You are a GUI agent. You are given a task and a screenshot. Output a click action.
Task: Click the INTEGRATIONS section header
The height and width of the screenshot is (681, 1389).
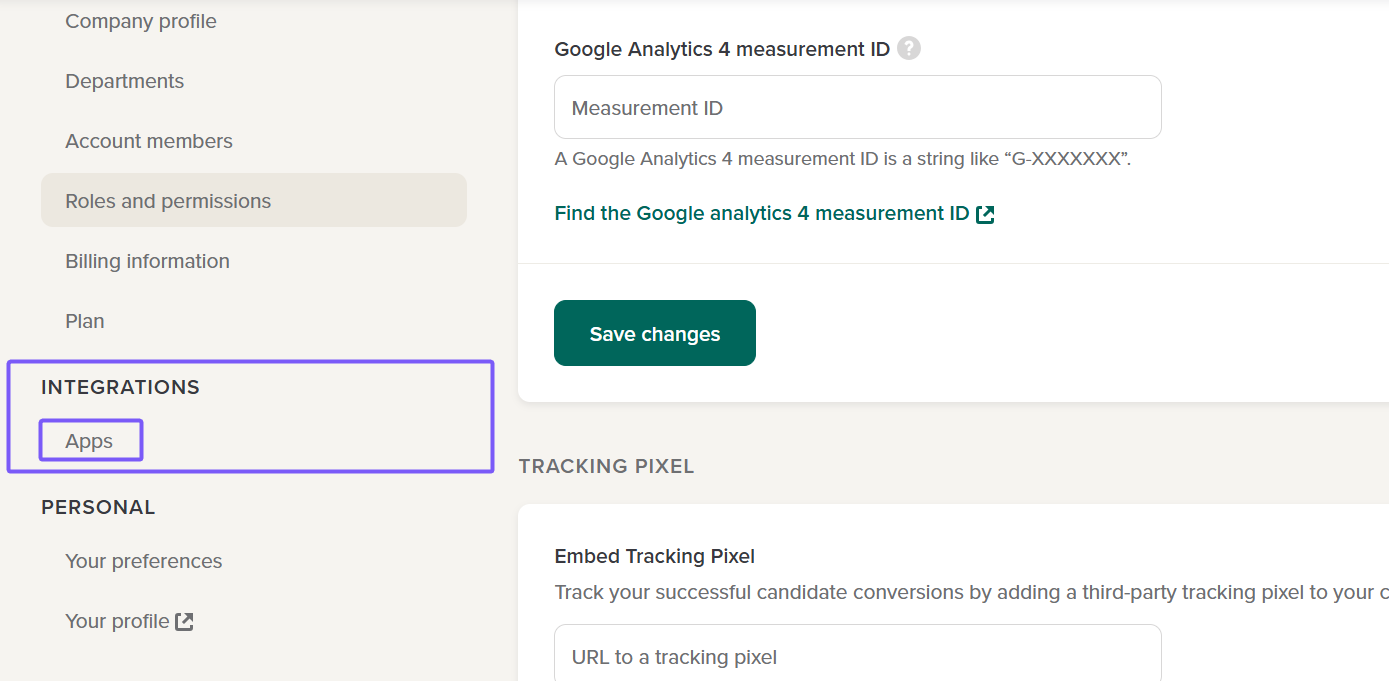[120, 387]
